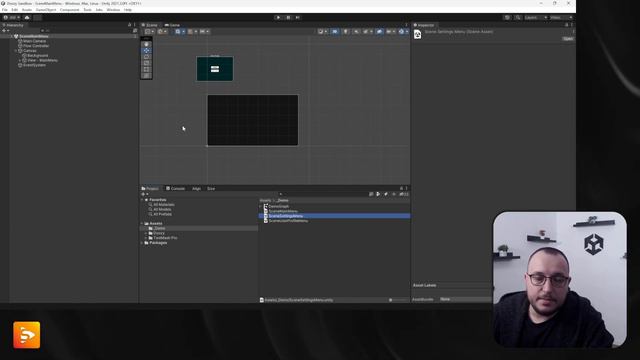
Task: Open the File menu
Action: 5,10
